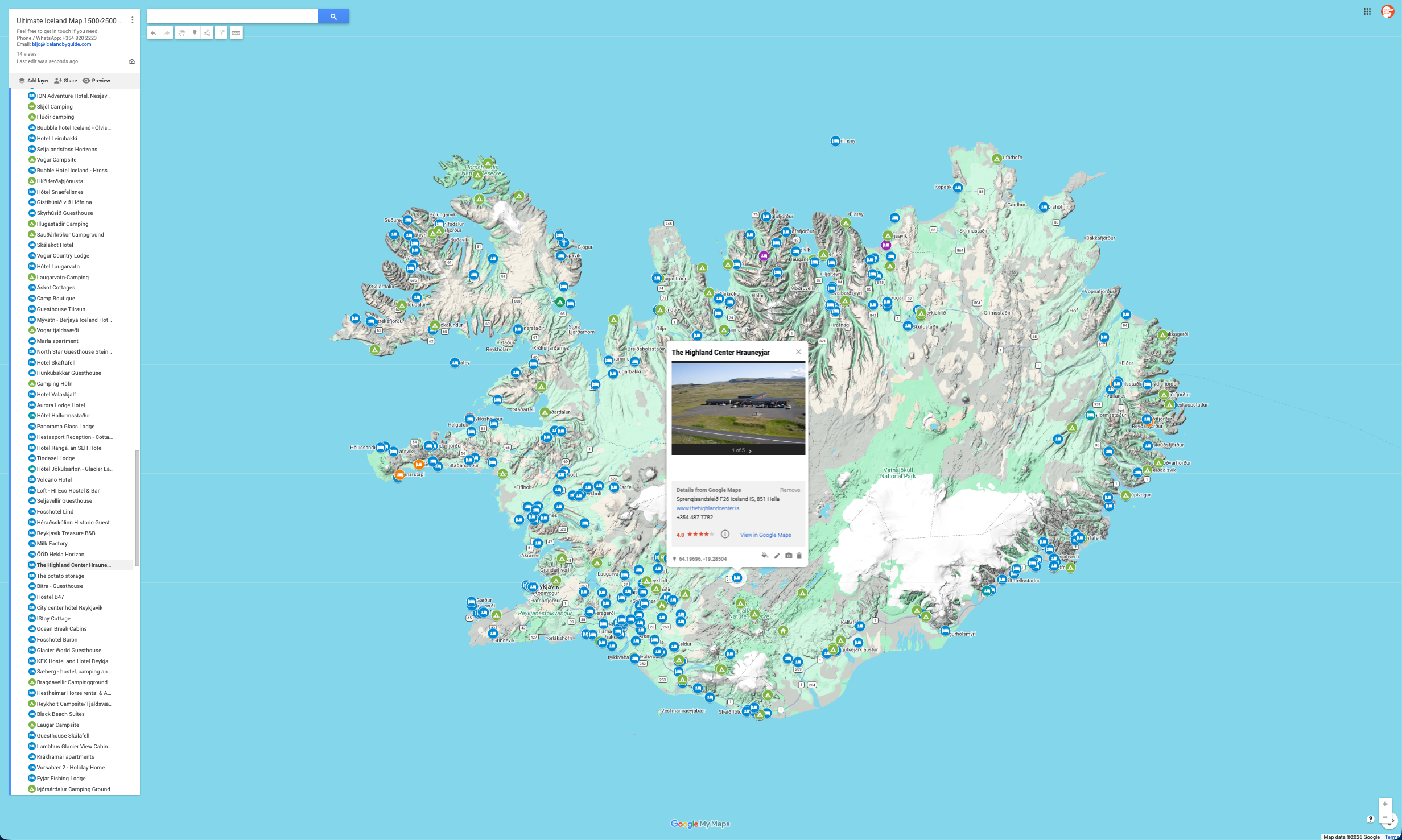Open the bijo@icelandbyguide.com email link
The width and height of the screenshot is (1402, 840).
pyautogui.click(x=61, y=44)
